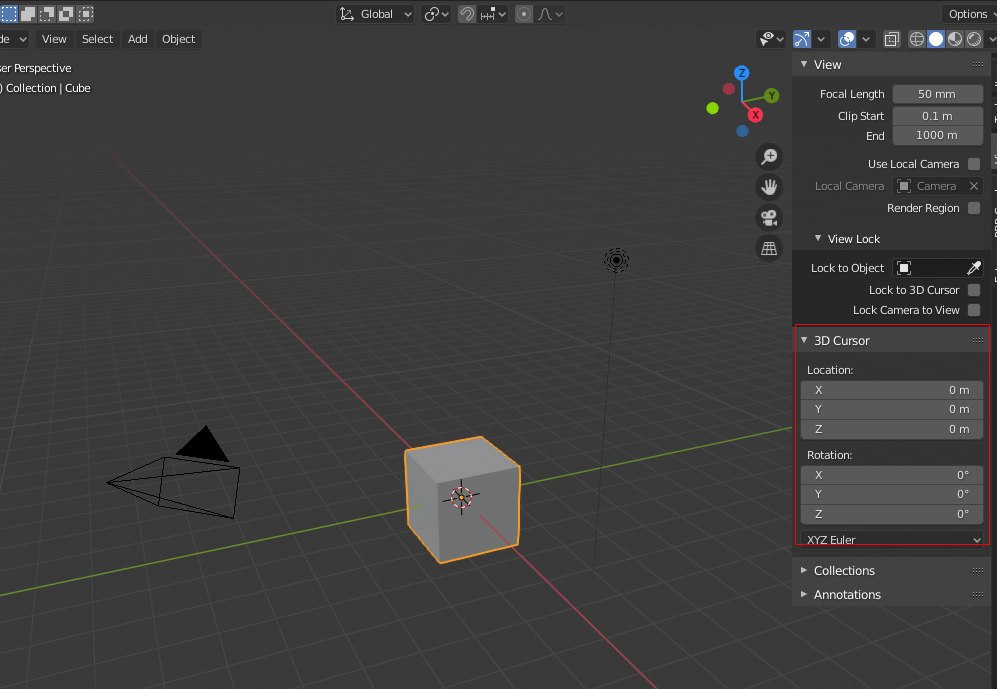Expand the Annotations panel
This screenshot has width=997, height=689.
[804, 594]
